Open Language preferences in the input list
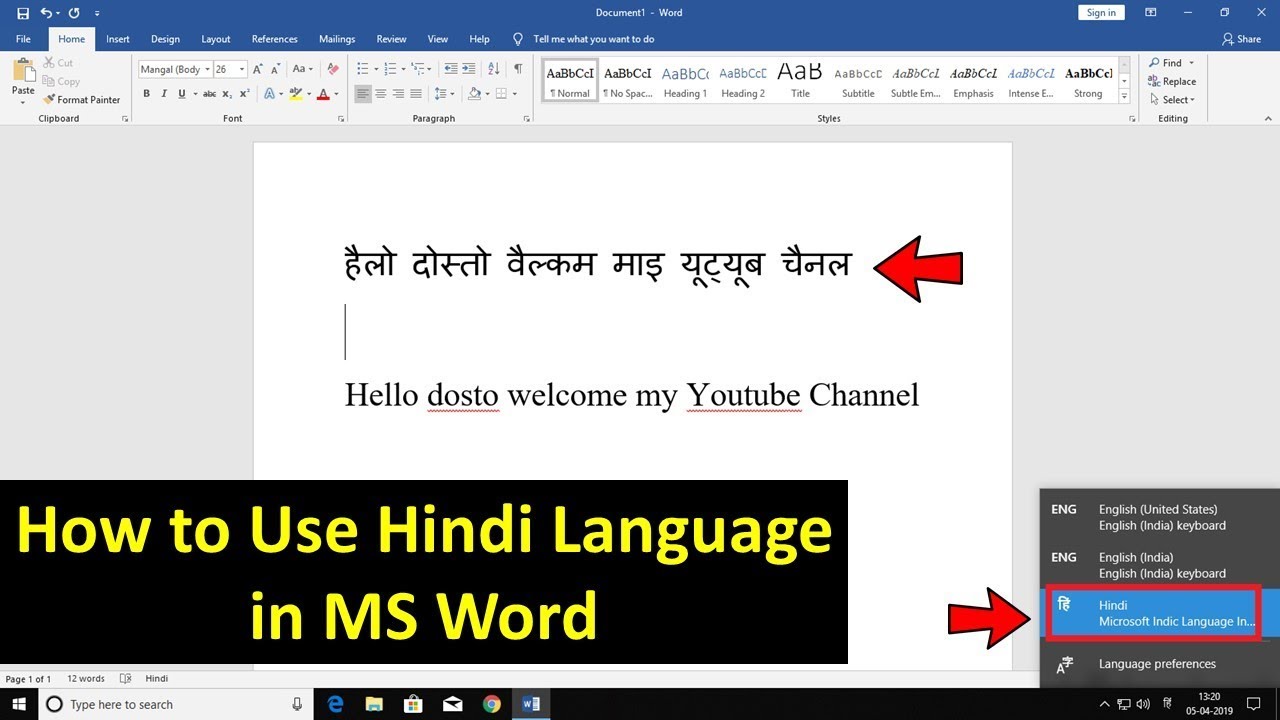This screenshot has height=720, width=1280. pos(1157,664)
